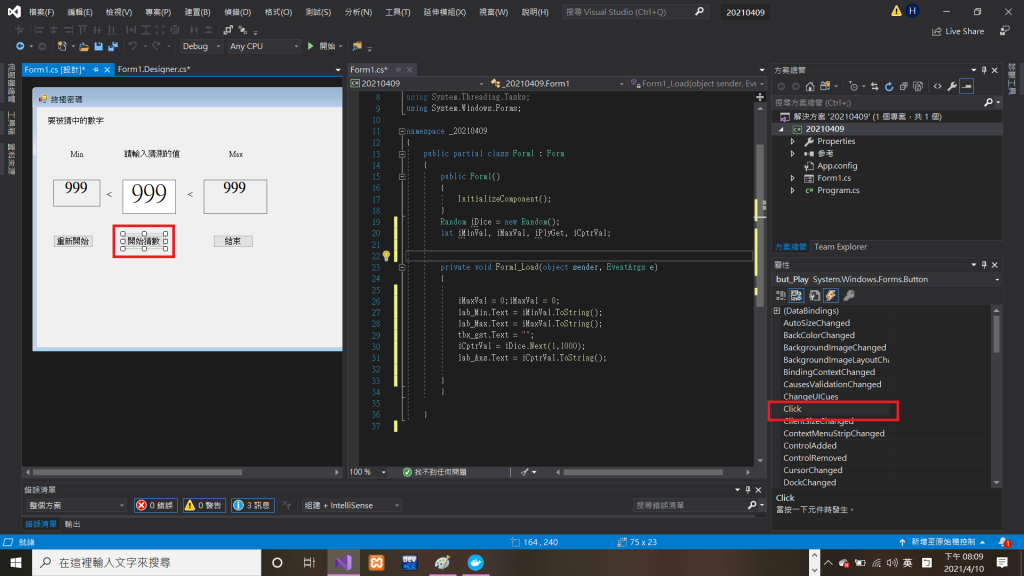Switch to the Form1.Designer.cs tab

pos(153,69)
